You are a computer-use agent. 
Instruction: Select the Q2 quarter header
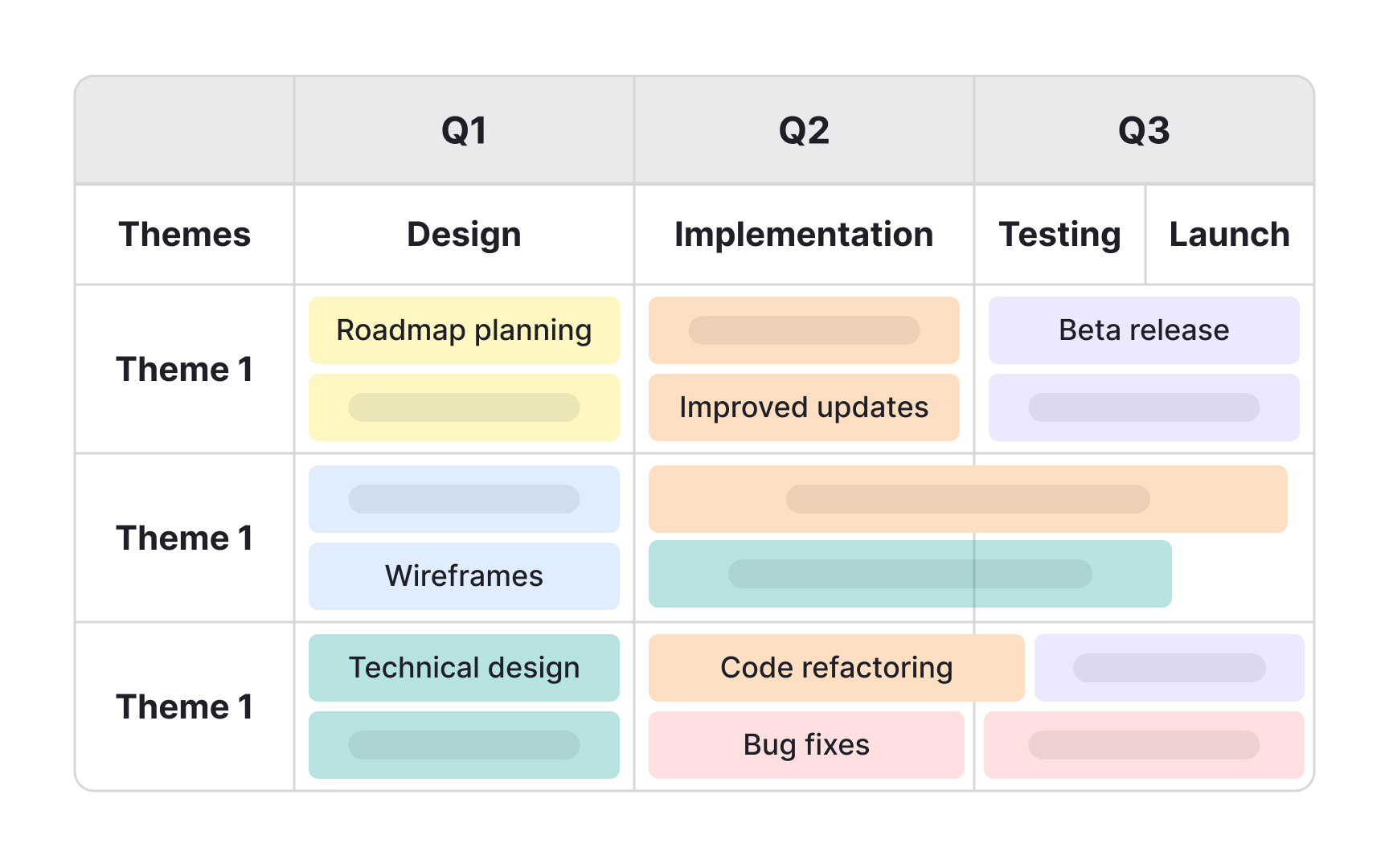[804, 130]
